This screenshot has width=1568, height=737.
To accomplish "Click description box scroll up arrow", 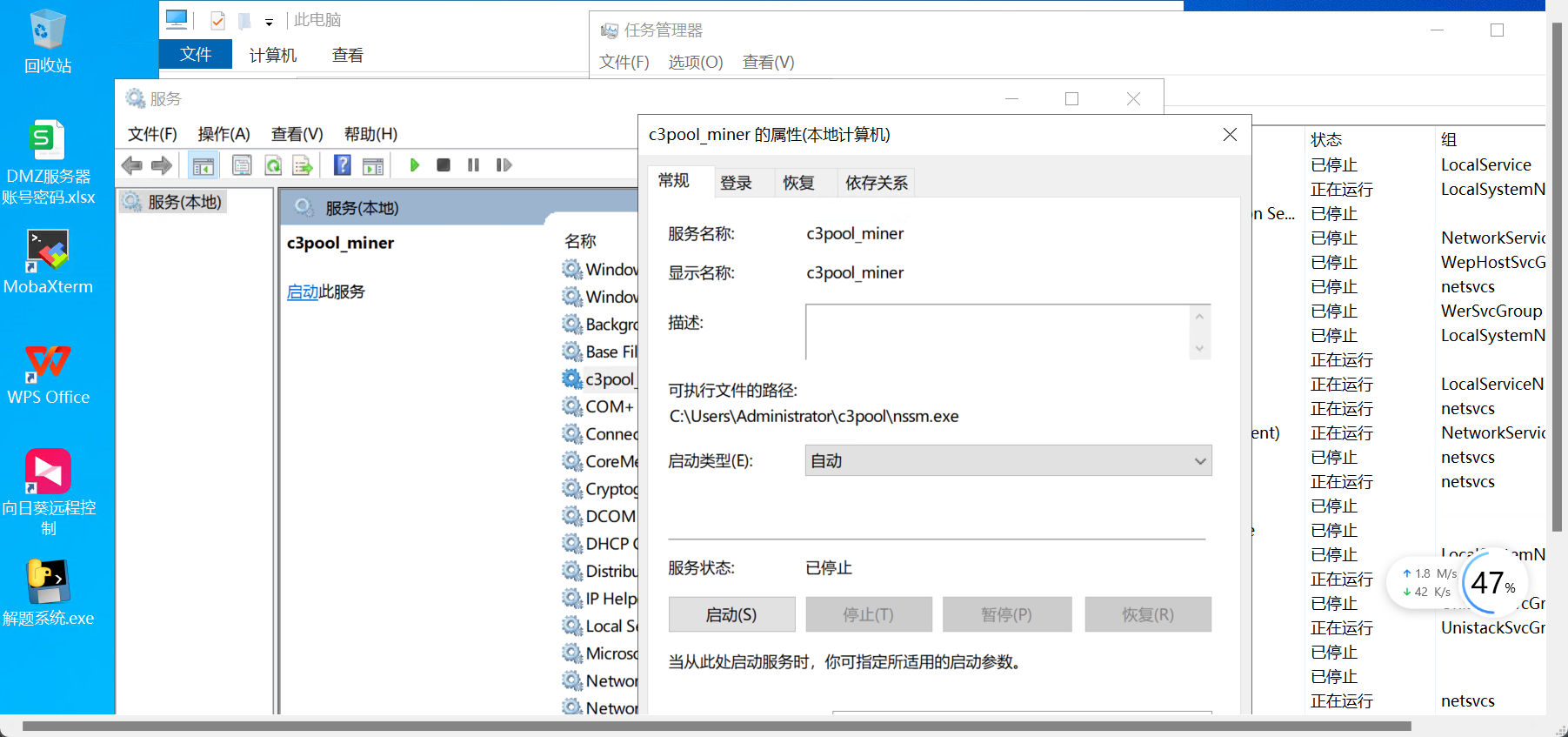I will tap(1199, 316).
